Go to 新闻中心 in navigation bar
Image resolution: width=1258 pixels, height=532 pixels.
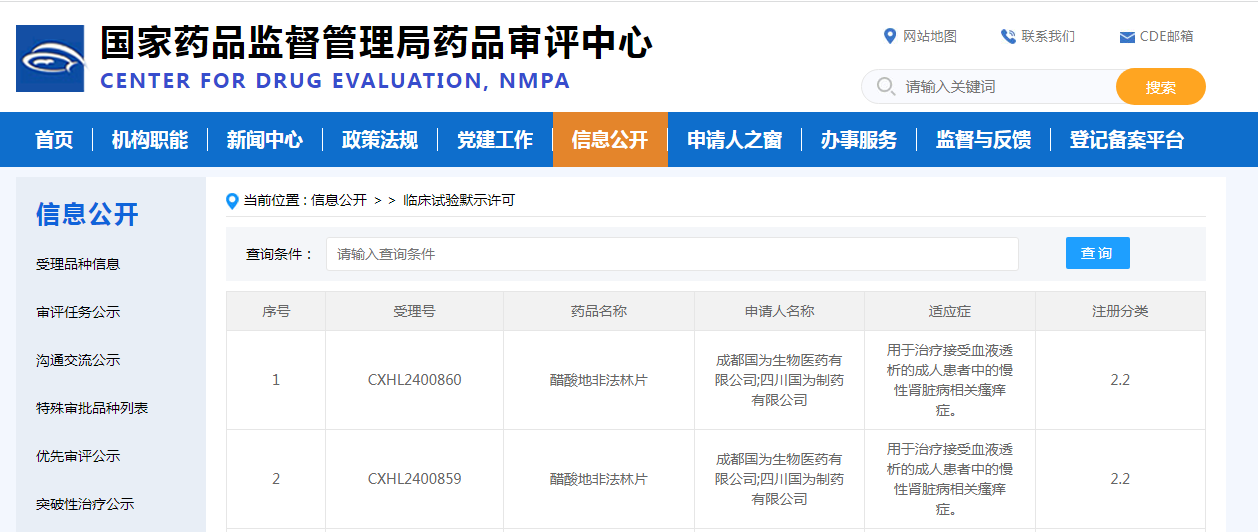[264, 140]
